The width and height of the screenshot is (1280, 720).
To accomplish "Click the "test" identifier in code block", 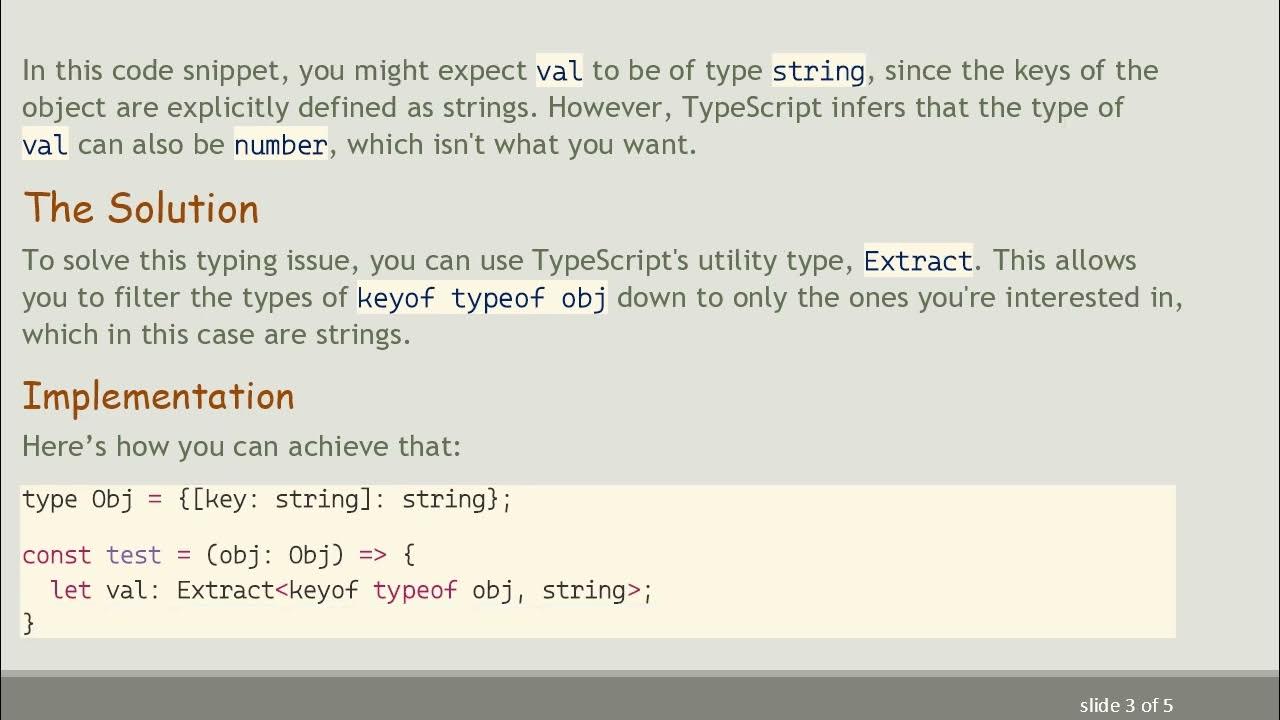I will 133,555.
